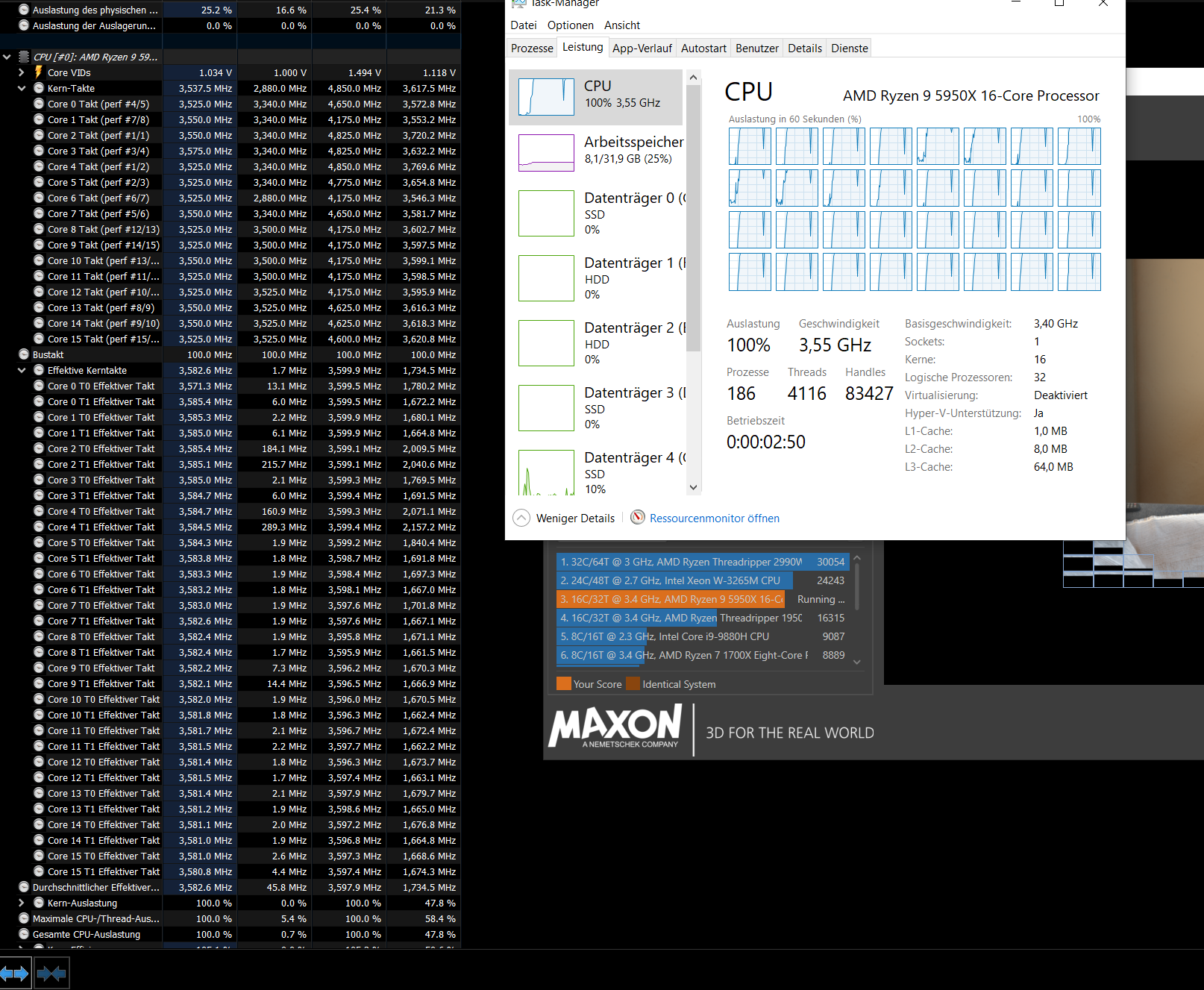This screenshot has width=1204, height=990.
Task: Collapse the CPU [#0] AMD Ryzen tree node
Action: pyautogui.click(x=7, y=57)
